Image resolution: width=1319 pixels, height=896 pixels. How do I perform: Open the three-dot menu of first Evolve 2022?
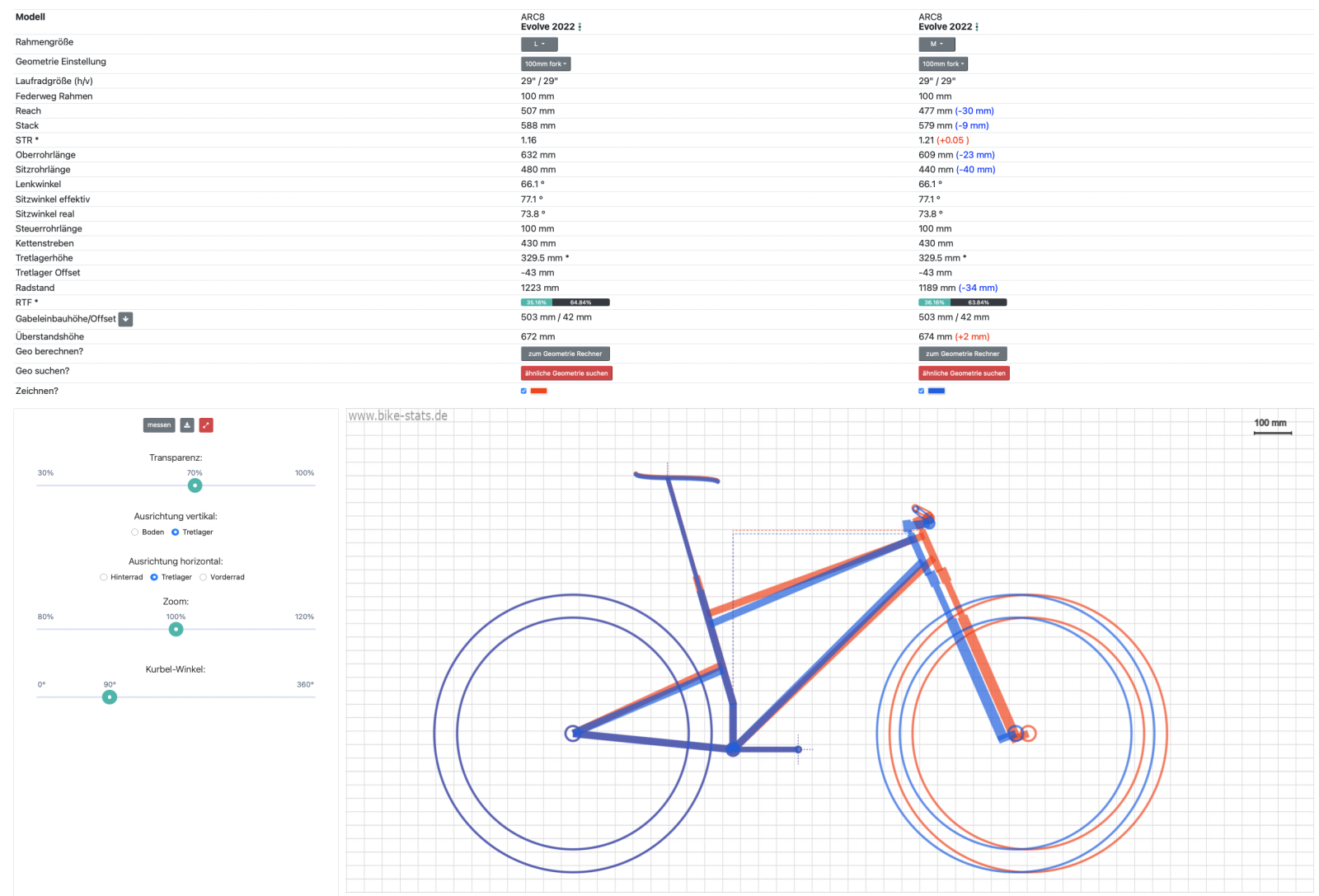coord(580,27)
